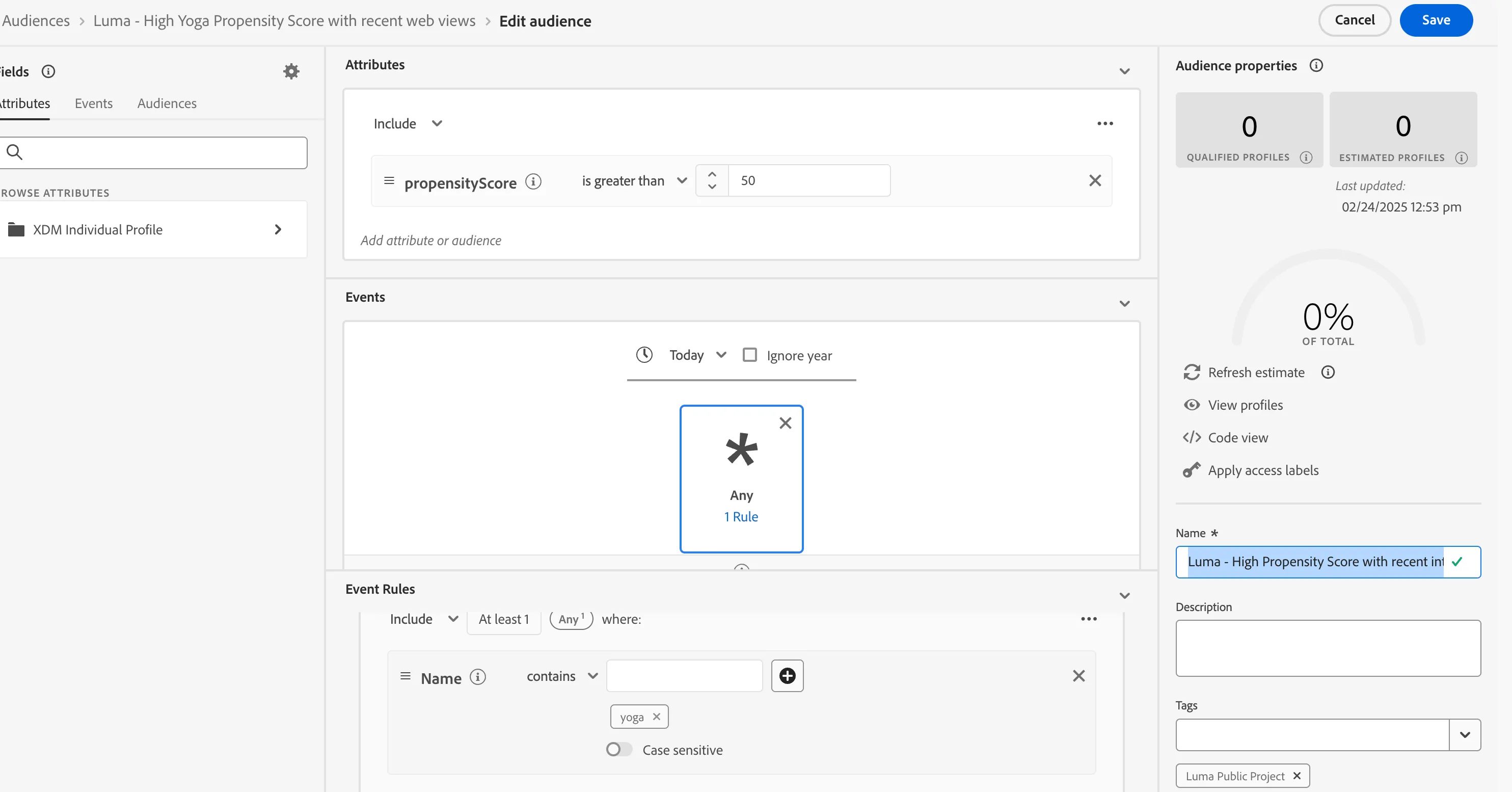The width and height of the screenshot is (1512, 792).
Task: Open Event Rules three-dots menu
Action: click(x=1088, y=619)
